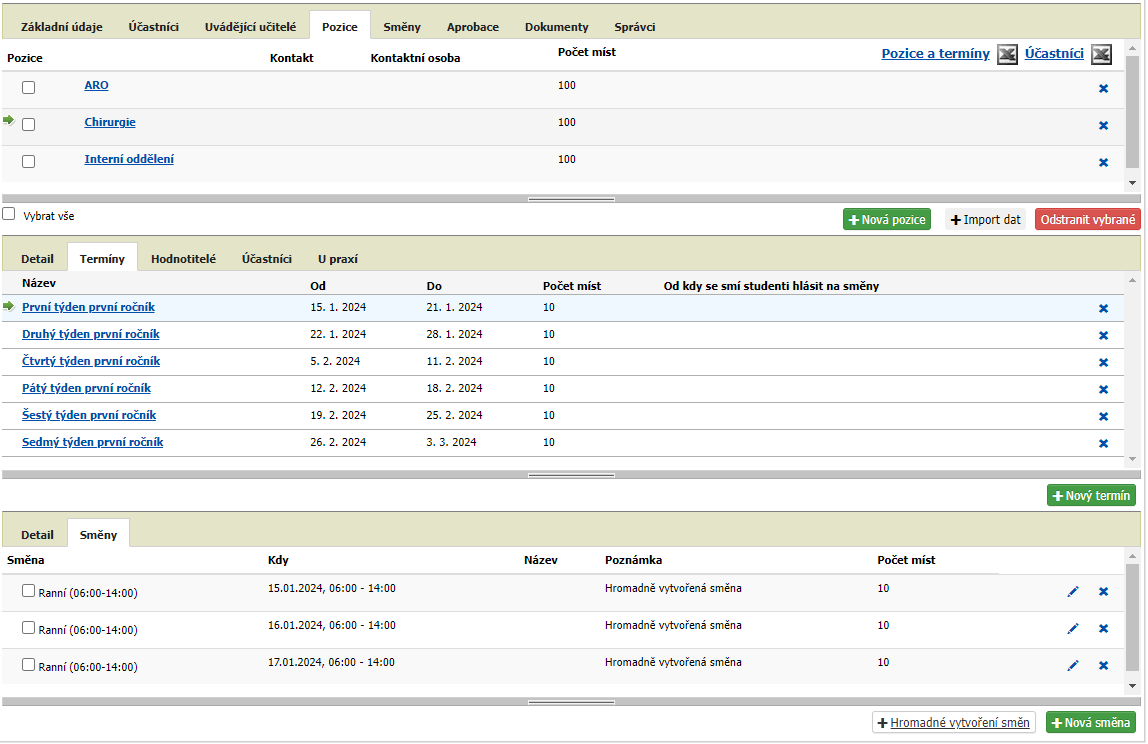
Task: Delete the Interní oddělení position row
Action: pos(1103,163)
